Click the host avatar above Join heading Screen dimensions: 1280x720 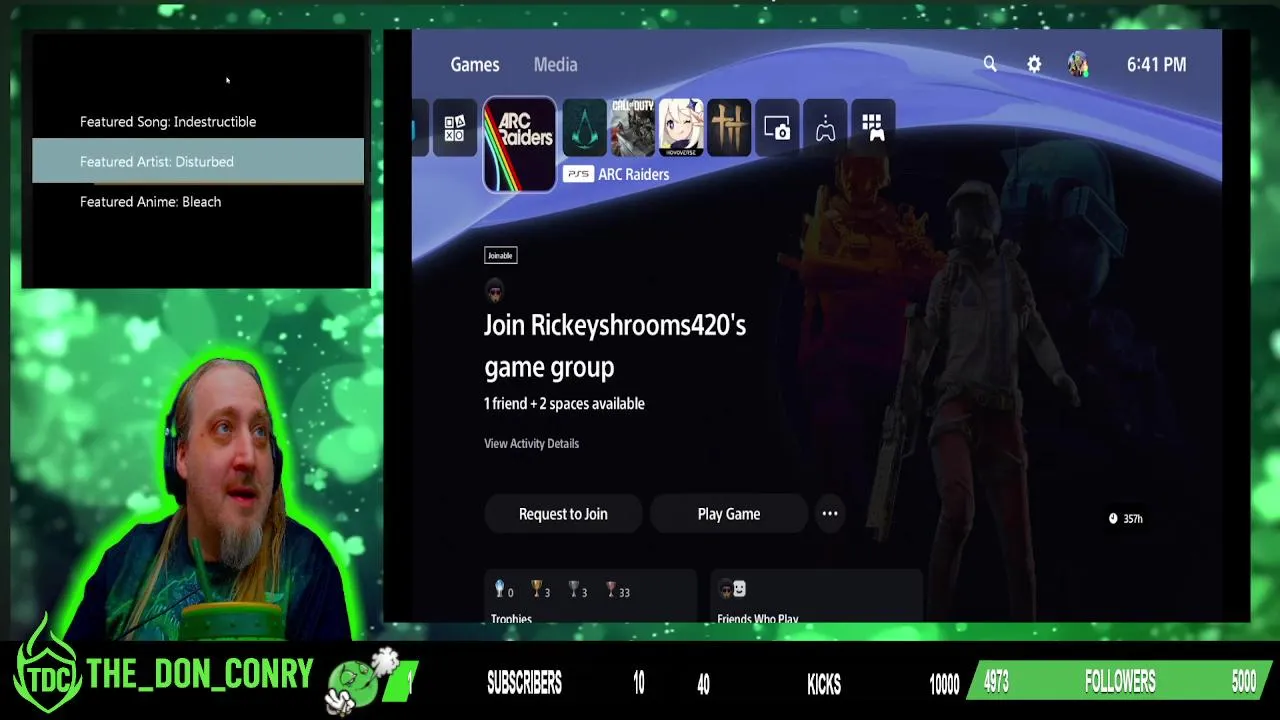(x=494, y=291)
